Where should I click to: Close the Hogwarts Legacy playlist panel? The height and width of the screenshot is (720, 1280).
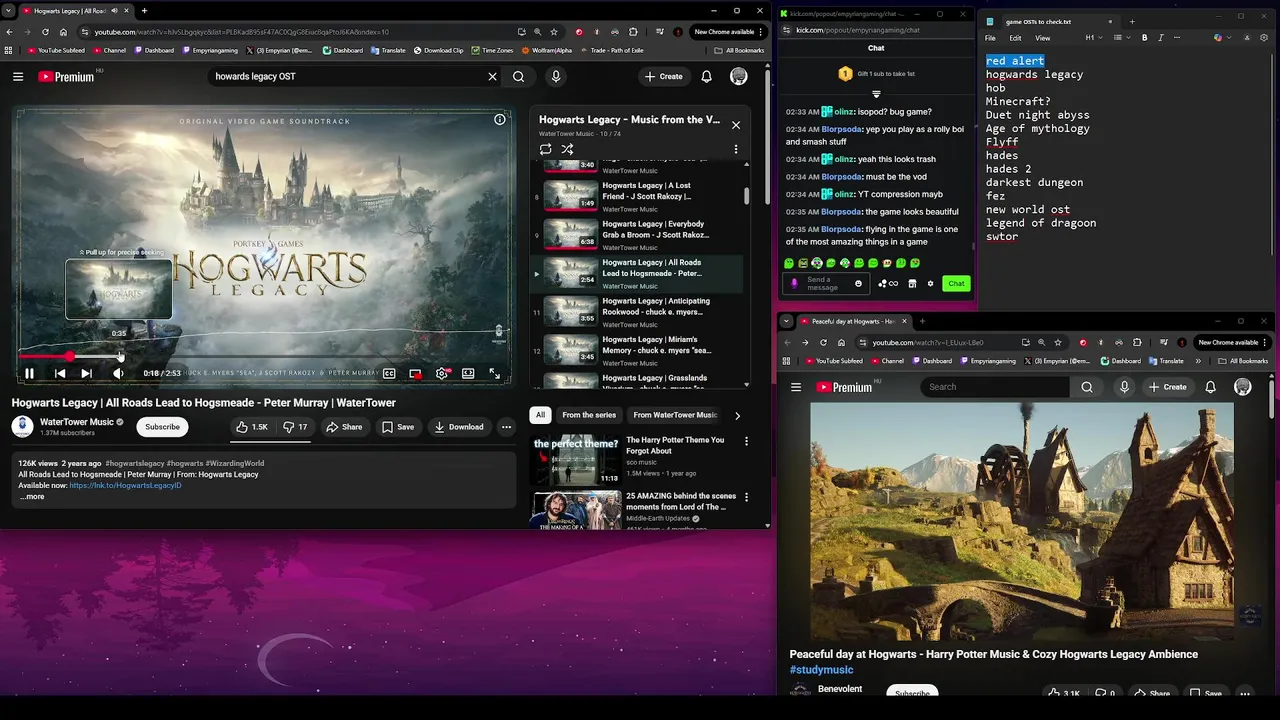coord(736,125)
